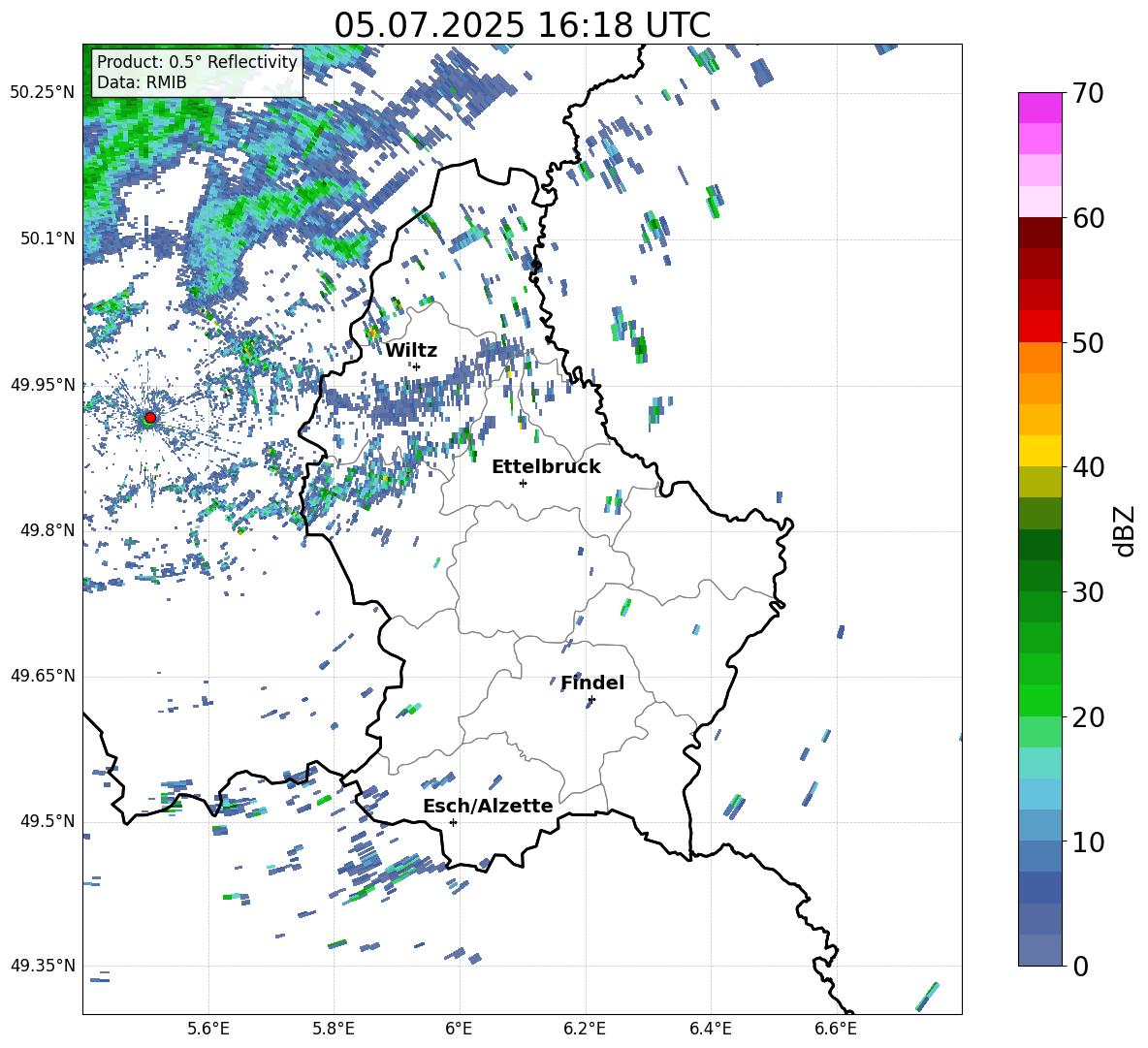This screenshot has width=1148, height=1048.
Task: Click the 6°E longitude tick label
Action: point(459,1029)
